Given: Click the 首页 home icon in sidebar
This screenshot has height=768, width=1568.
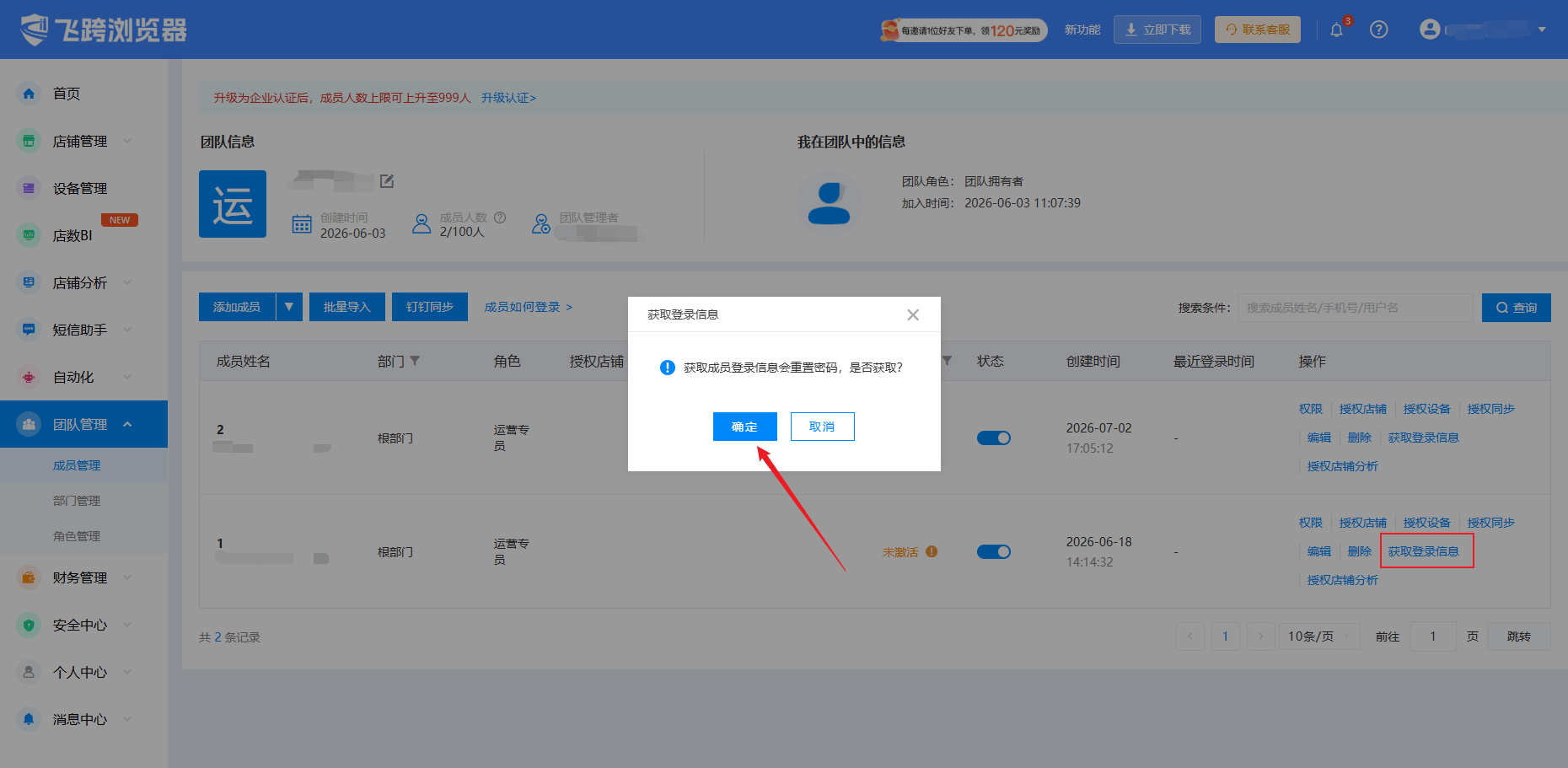Looking at the screenshot, I should tap(29, 94).
